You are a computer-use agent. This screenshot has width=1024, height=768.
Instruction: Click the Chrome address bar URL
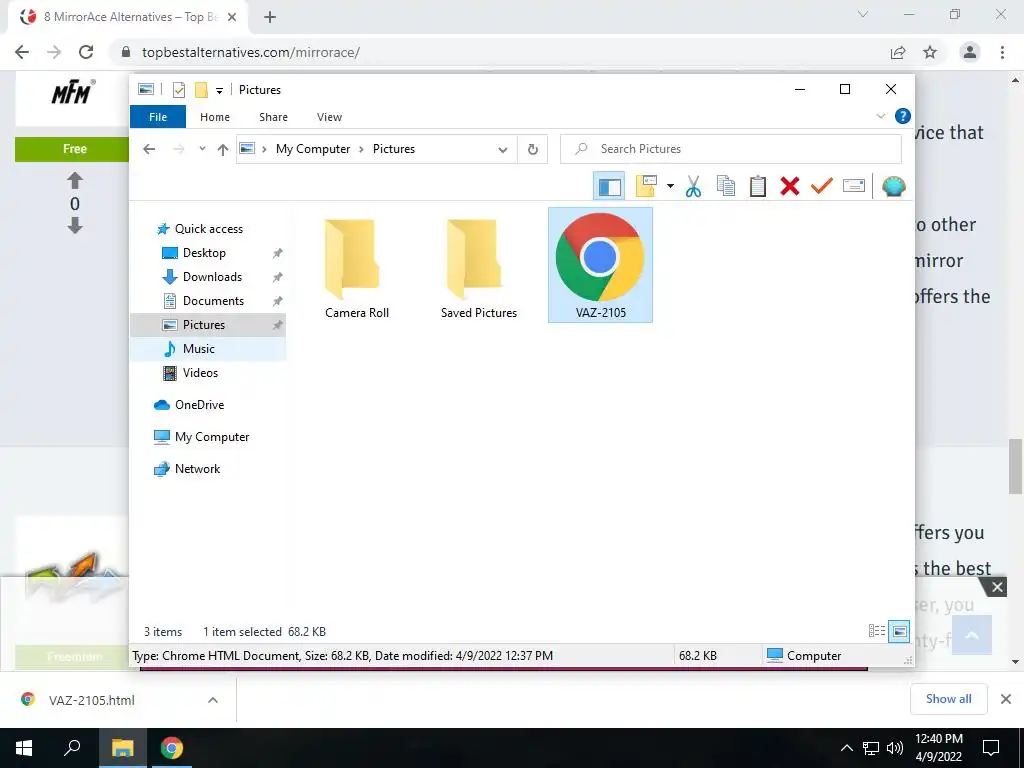point(251,52)
